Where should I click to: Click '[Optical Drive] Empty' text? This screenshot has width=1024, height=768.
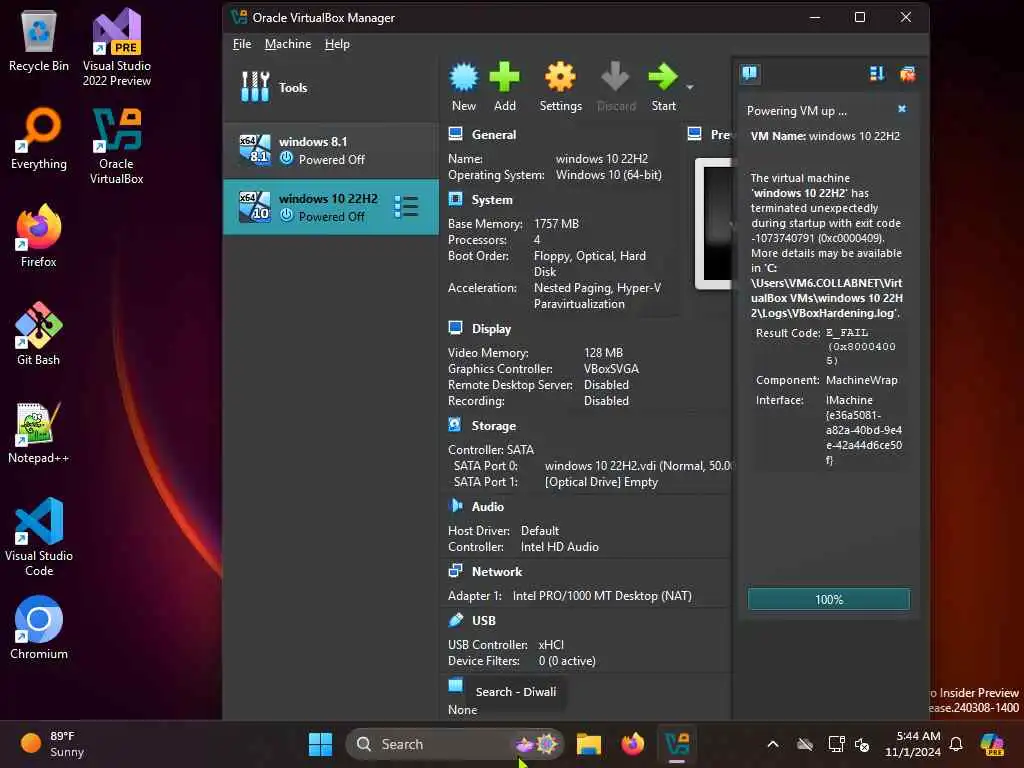coord(601,482)
